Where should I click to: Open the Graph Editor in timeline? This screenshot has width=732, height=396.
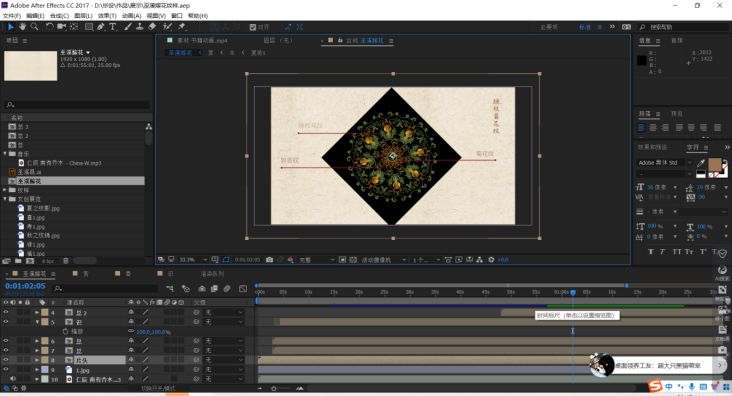[x=243, y=289]
